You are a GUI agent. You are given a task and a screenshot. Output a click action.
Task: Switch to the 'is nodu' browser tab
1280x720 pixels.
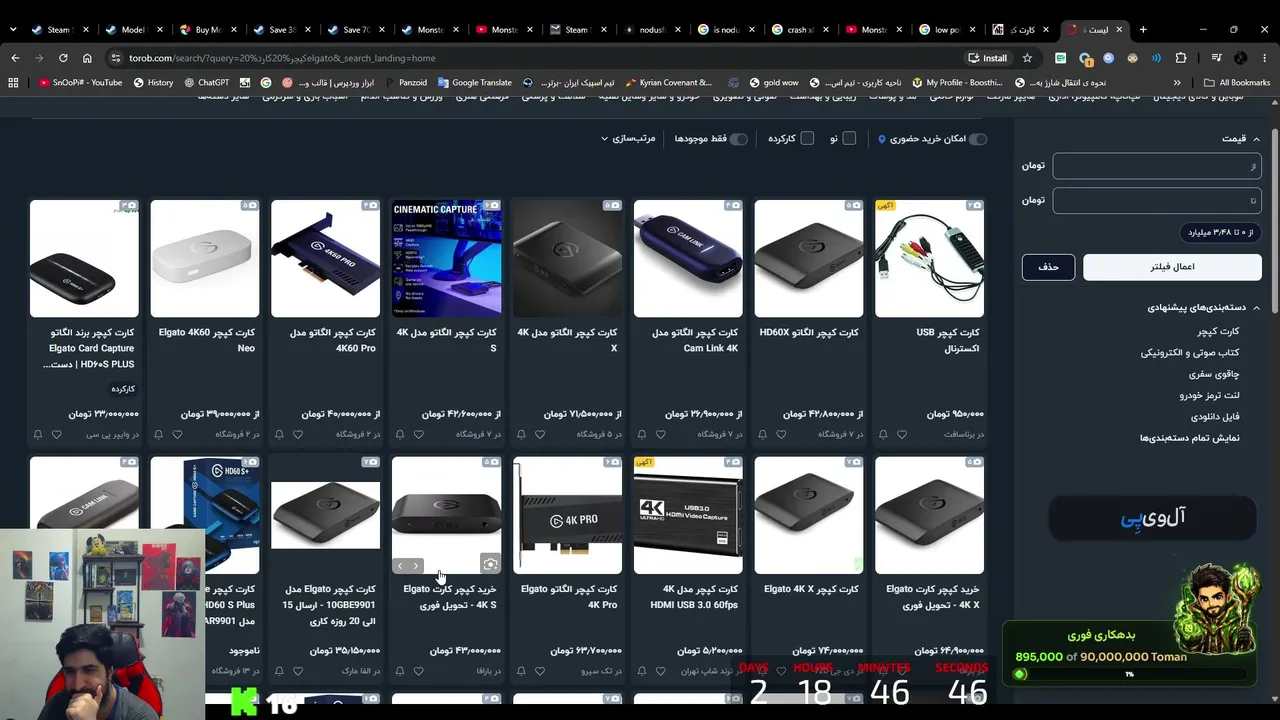(x=727, y=30)
